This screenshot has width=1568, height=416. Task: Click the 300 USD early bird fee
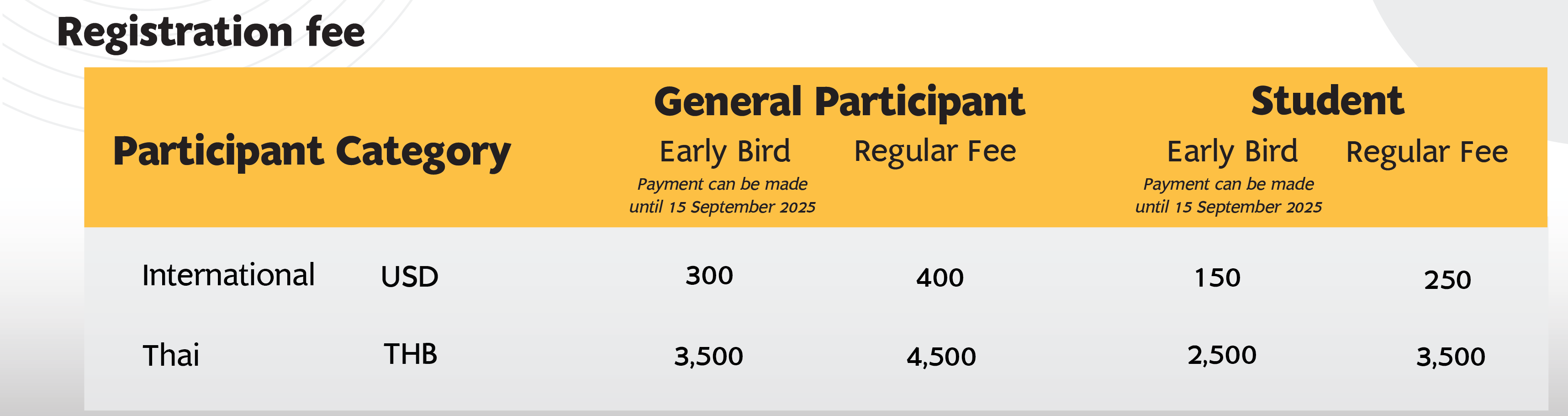tap(709, 276)
